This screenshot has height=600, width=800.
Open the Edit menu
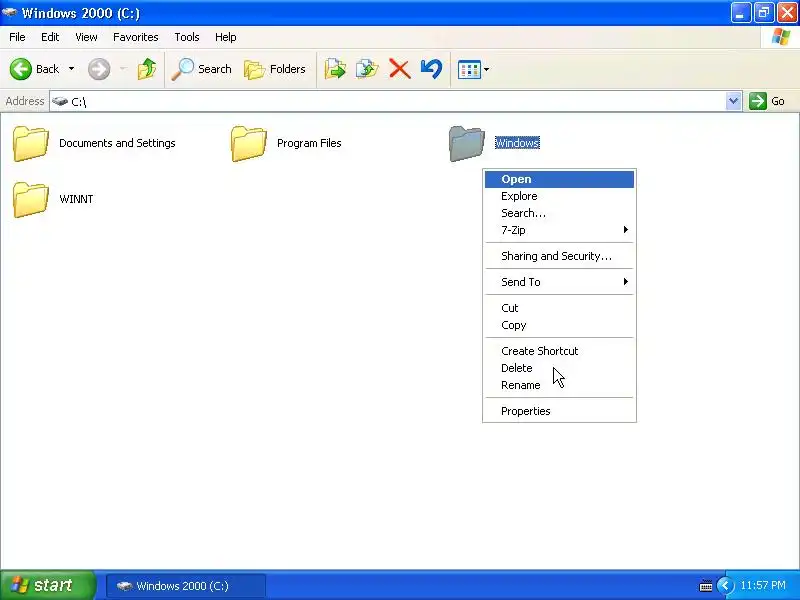pyautogui.click(x=50, y=37)
